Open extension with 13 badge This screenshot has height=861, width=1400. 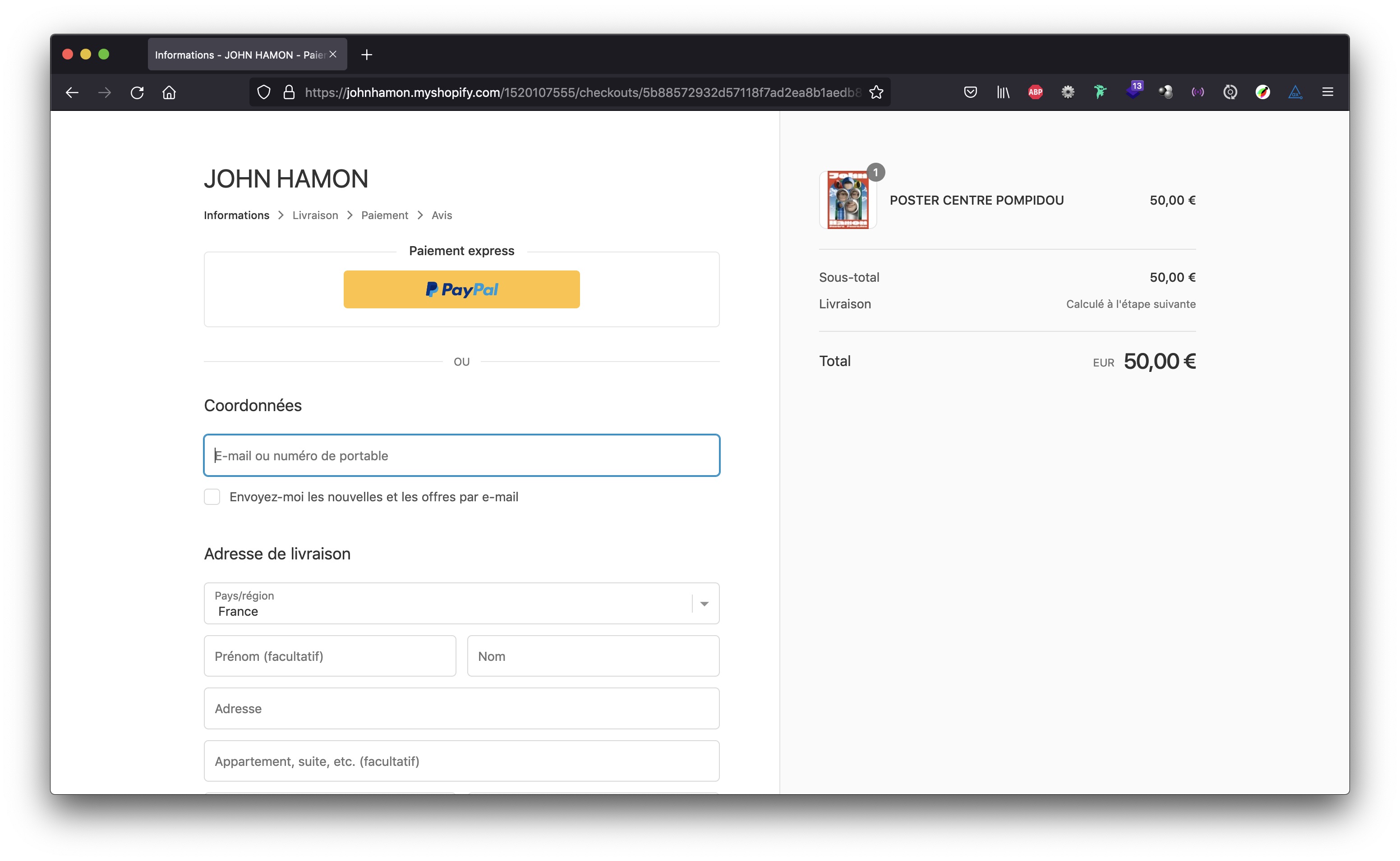coord(1134,91)
